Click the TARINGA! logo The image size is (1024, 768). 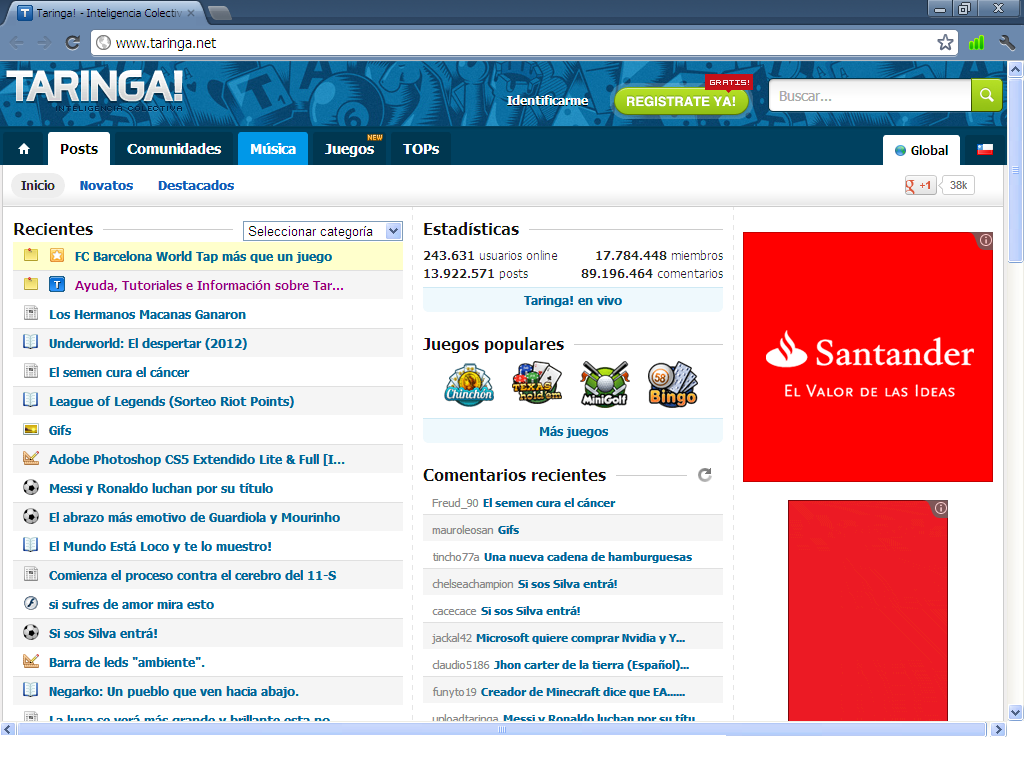click(x=95, y=89)
